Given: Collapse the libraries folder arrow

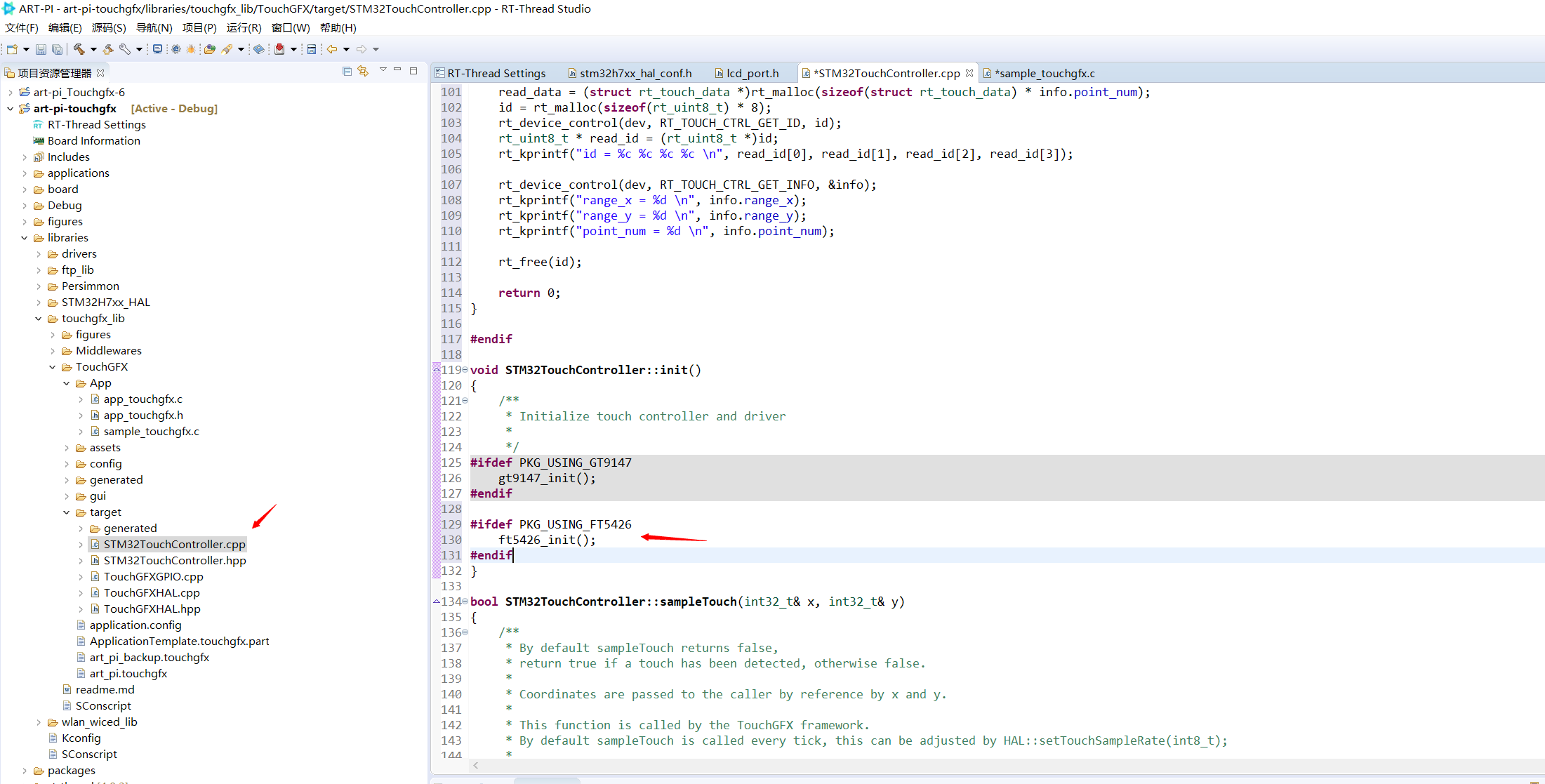Looking at the screenshot, I should (x=24, y=238).
